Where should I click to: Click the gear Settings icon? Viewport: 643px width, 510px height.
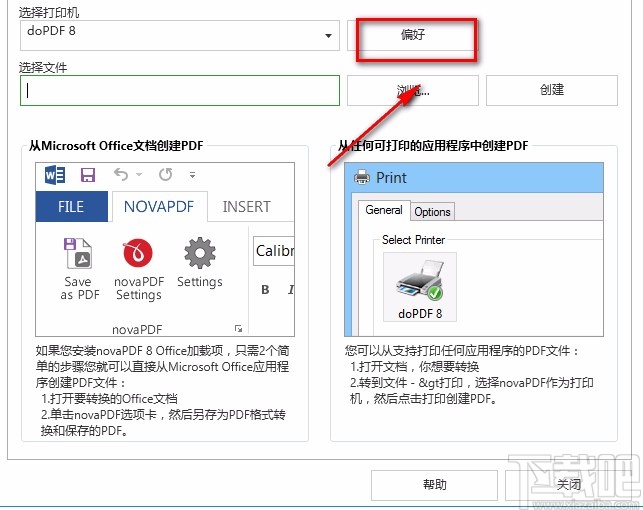coord(200,253)
